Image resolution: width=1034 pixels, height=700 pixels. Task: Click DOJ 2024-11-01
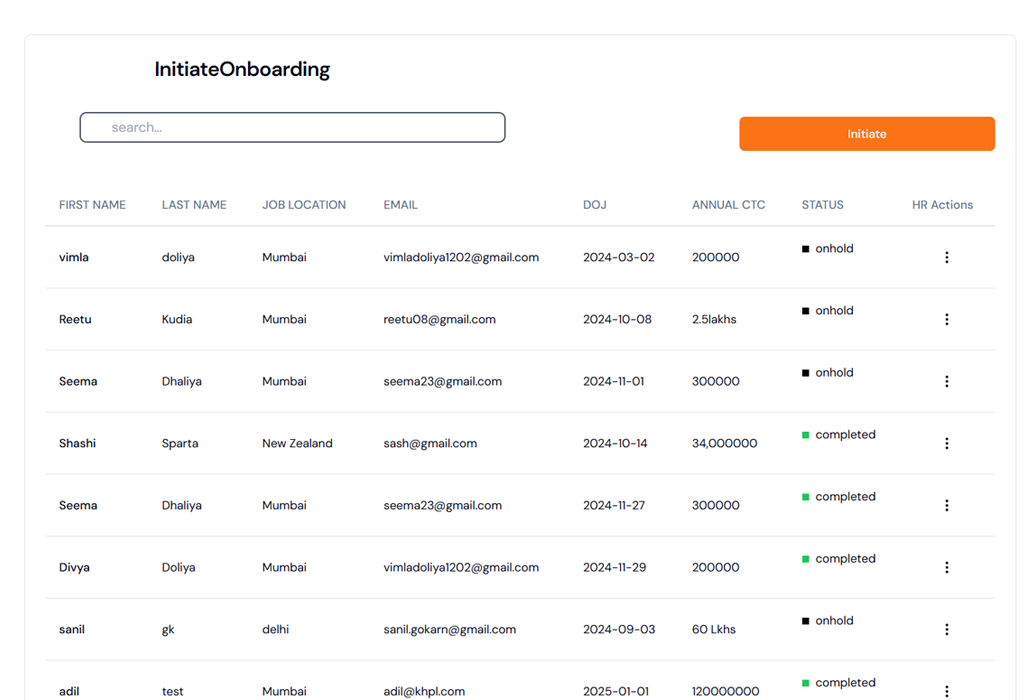coord(613,381)
